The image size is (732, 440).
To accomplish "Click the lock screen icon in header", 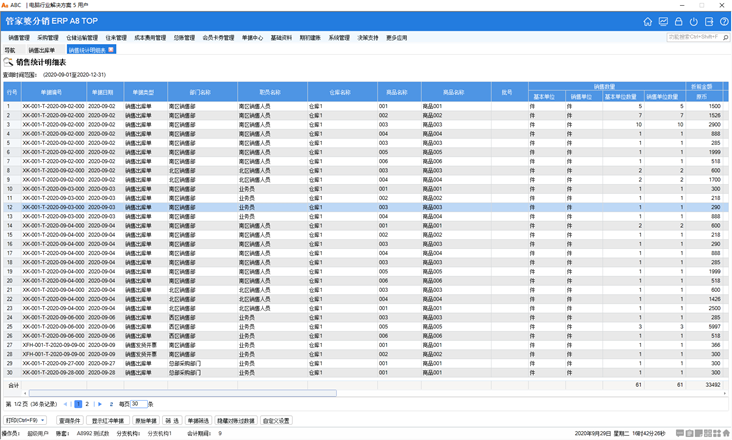I will point(678,21).
